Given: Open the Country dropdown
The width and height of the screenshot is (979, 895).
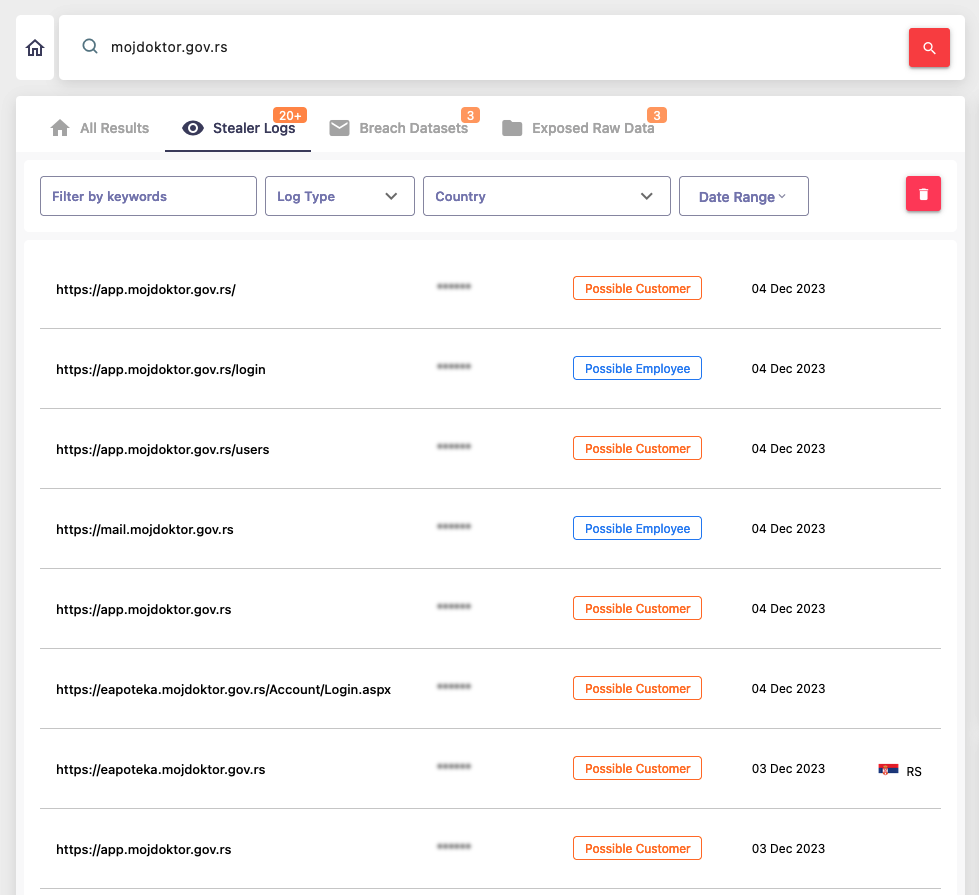Looking at the screenshot, I should coord(547,196).
